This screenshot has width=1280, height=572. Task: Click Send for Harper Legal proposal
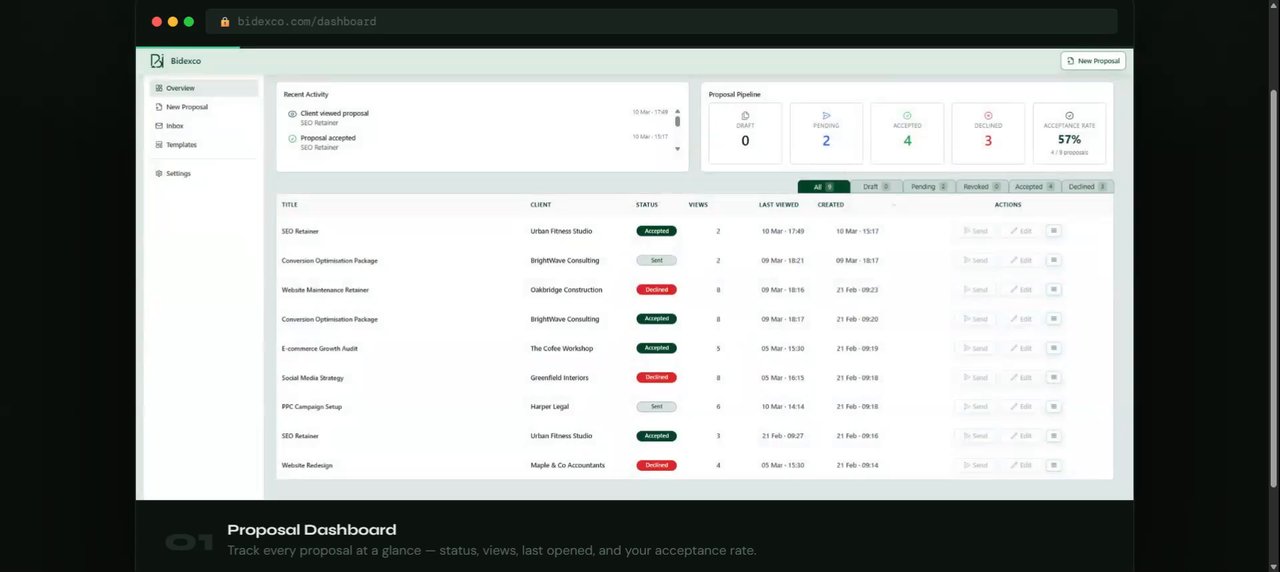(x=975, y=407)
